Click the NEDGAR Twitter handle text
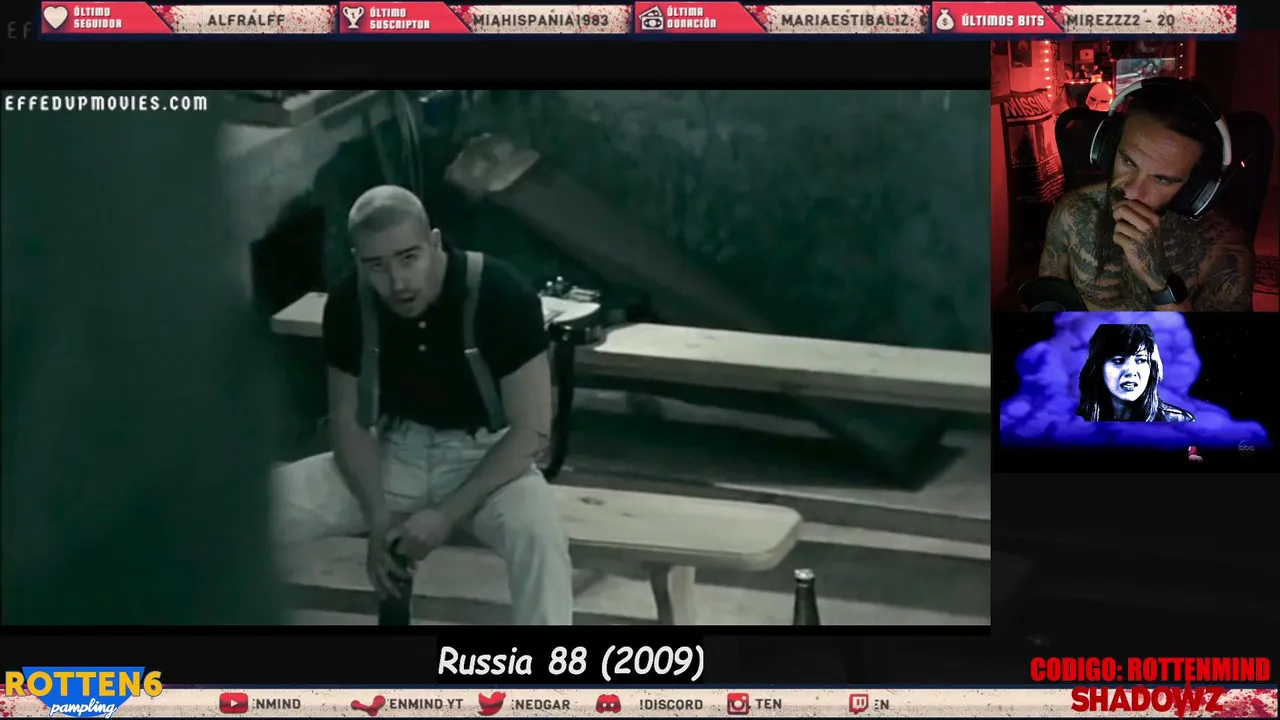1280x720 pixels. [540, 704]
